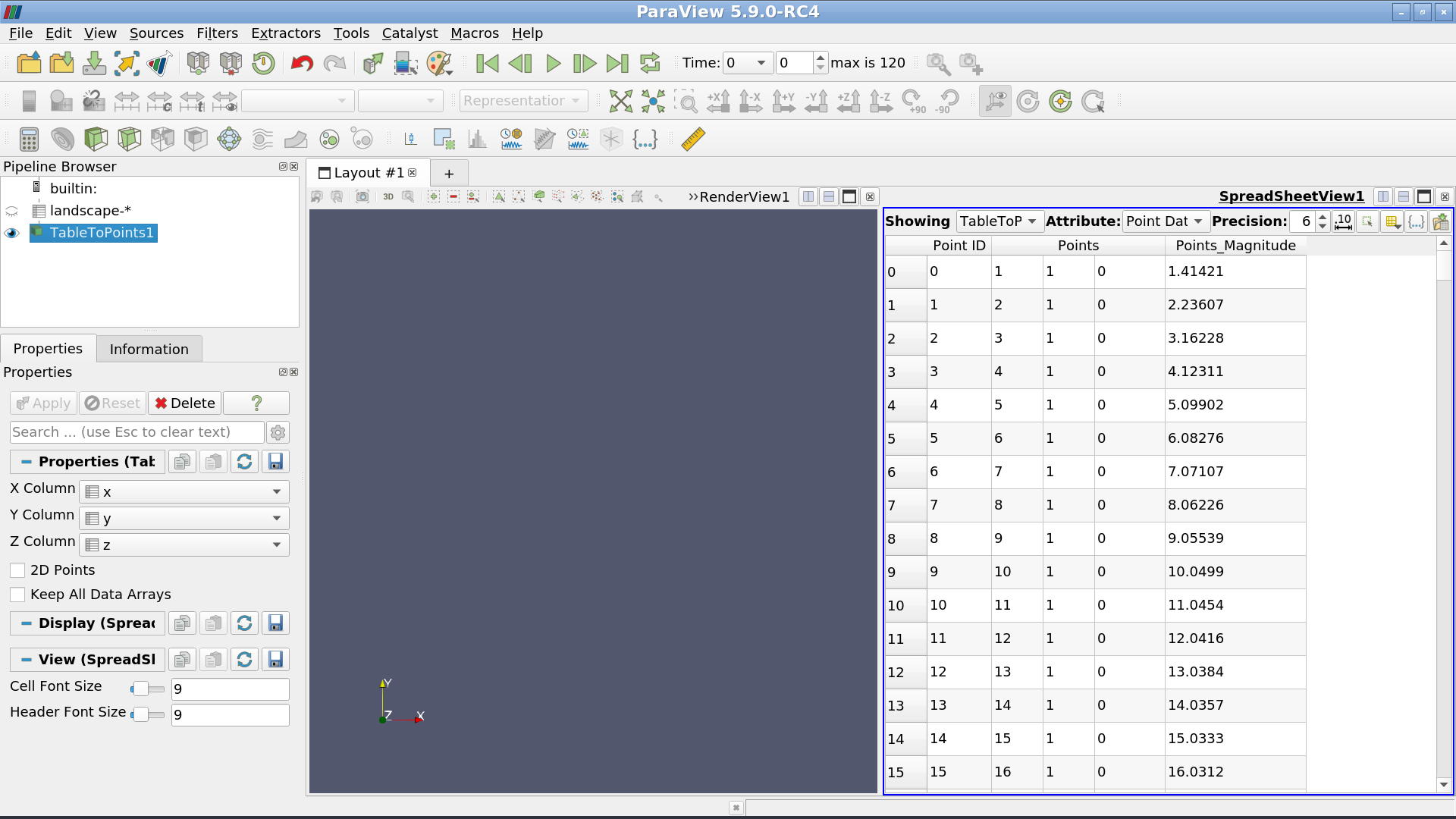Select the Clip filter icon
Viewport: 1456px width, 819px height.
tap(96, 139)
